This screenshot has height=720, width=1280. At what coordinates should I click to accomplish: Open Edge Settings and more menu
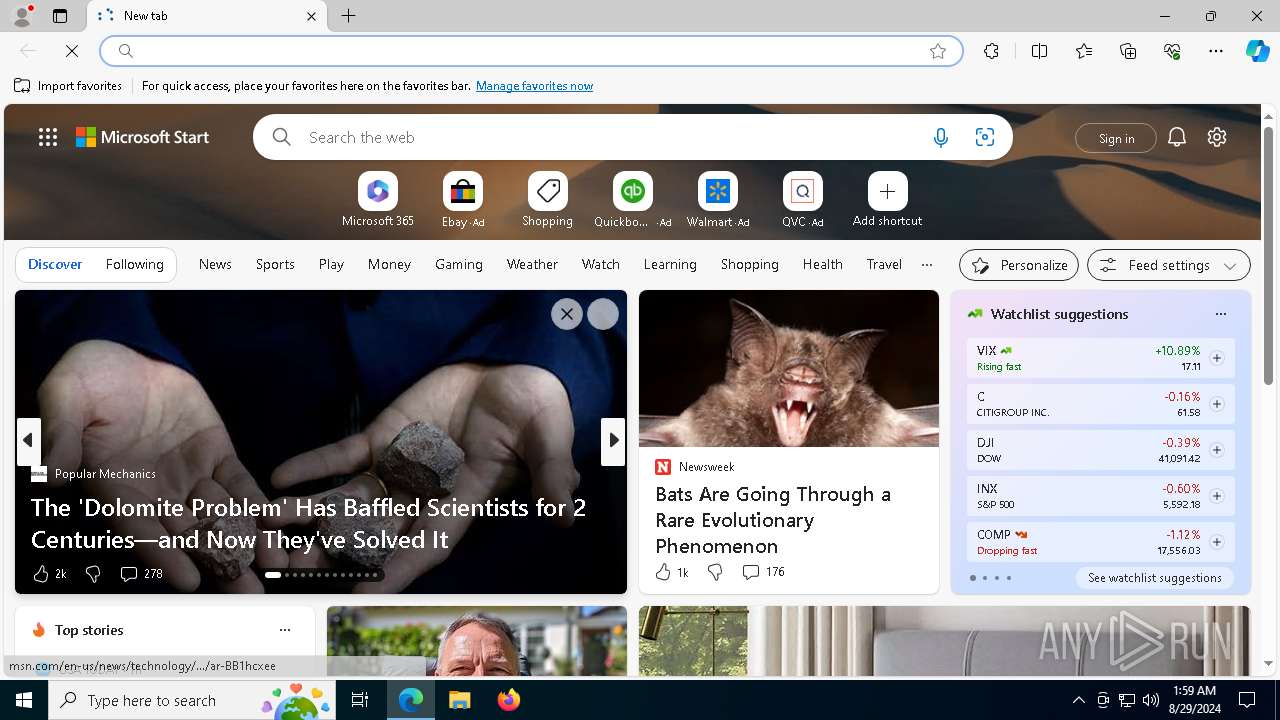pyautogui.click(x=1216, y=51)
